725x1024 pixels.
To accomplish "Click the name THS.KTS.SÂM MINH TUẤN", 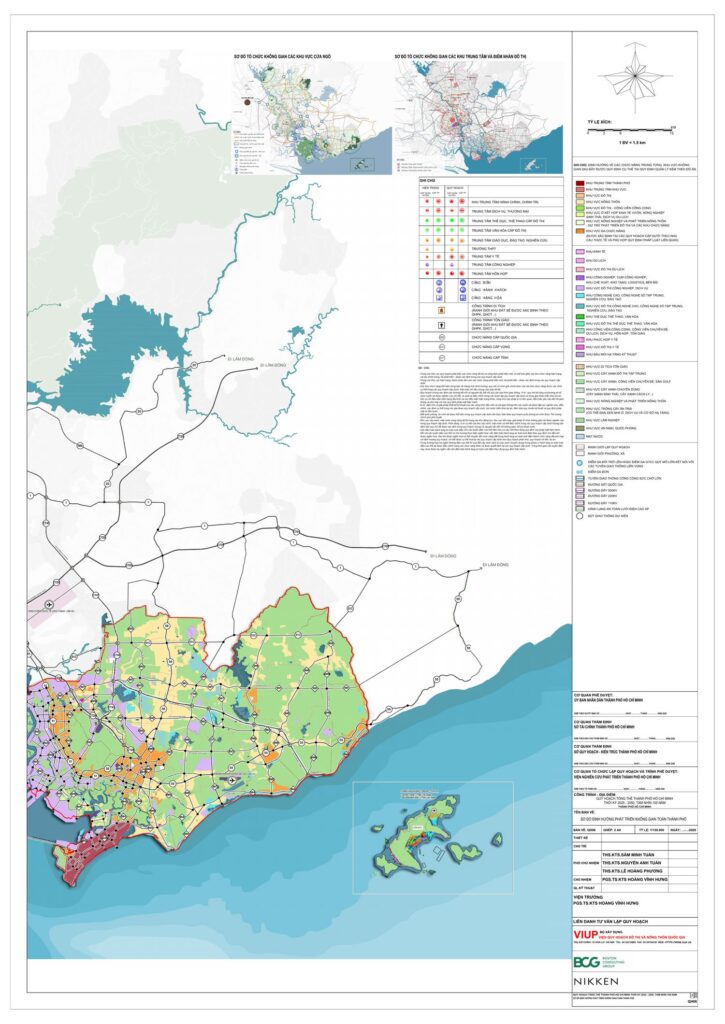I will point(630,854).
